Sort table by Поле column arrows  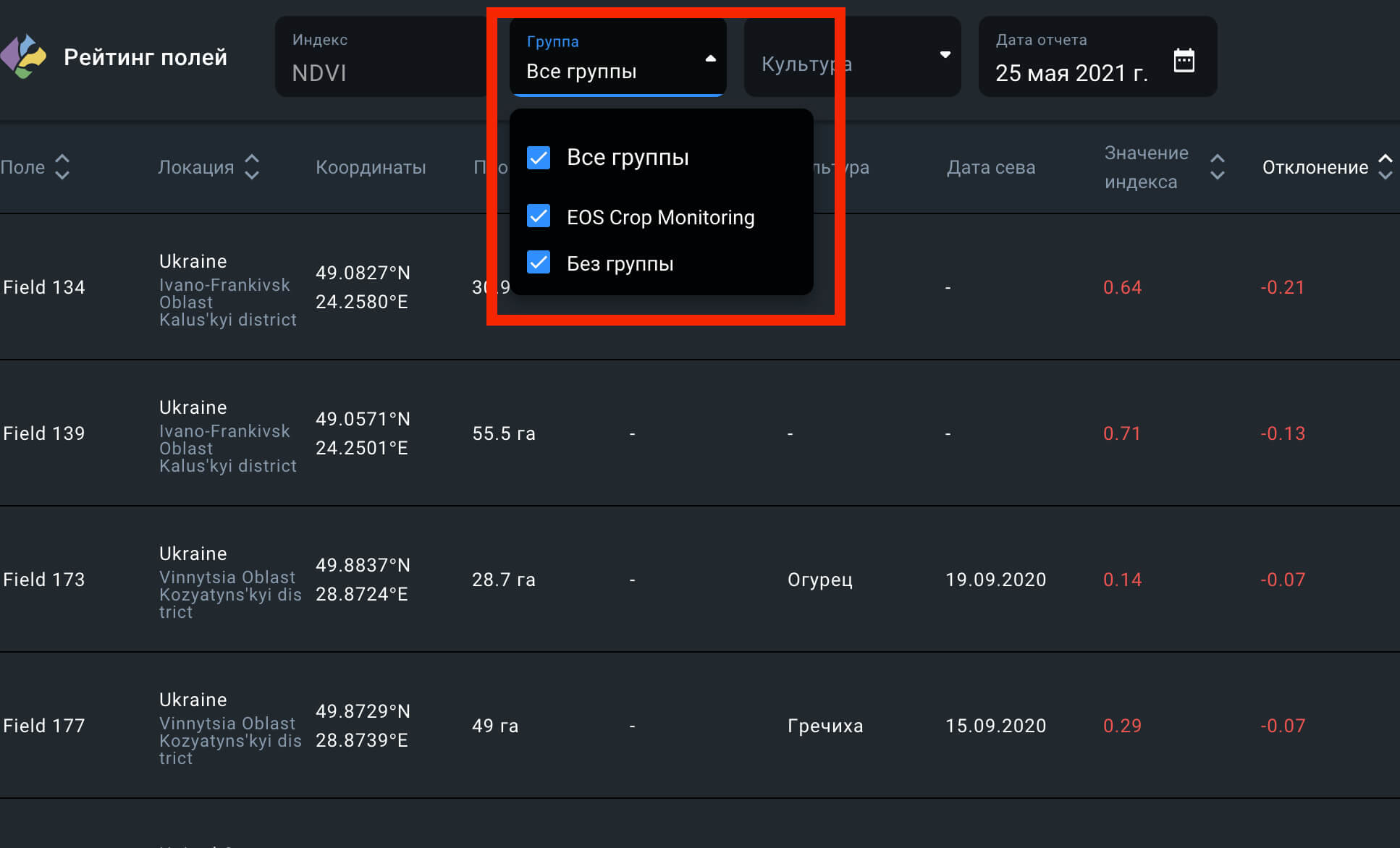point(62,167)
